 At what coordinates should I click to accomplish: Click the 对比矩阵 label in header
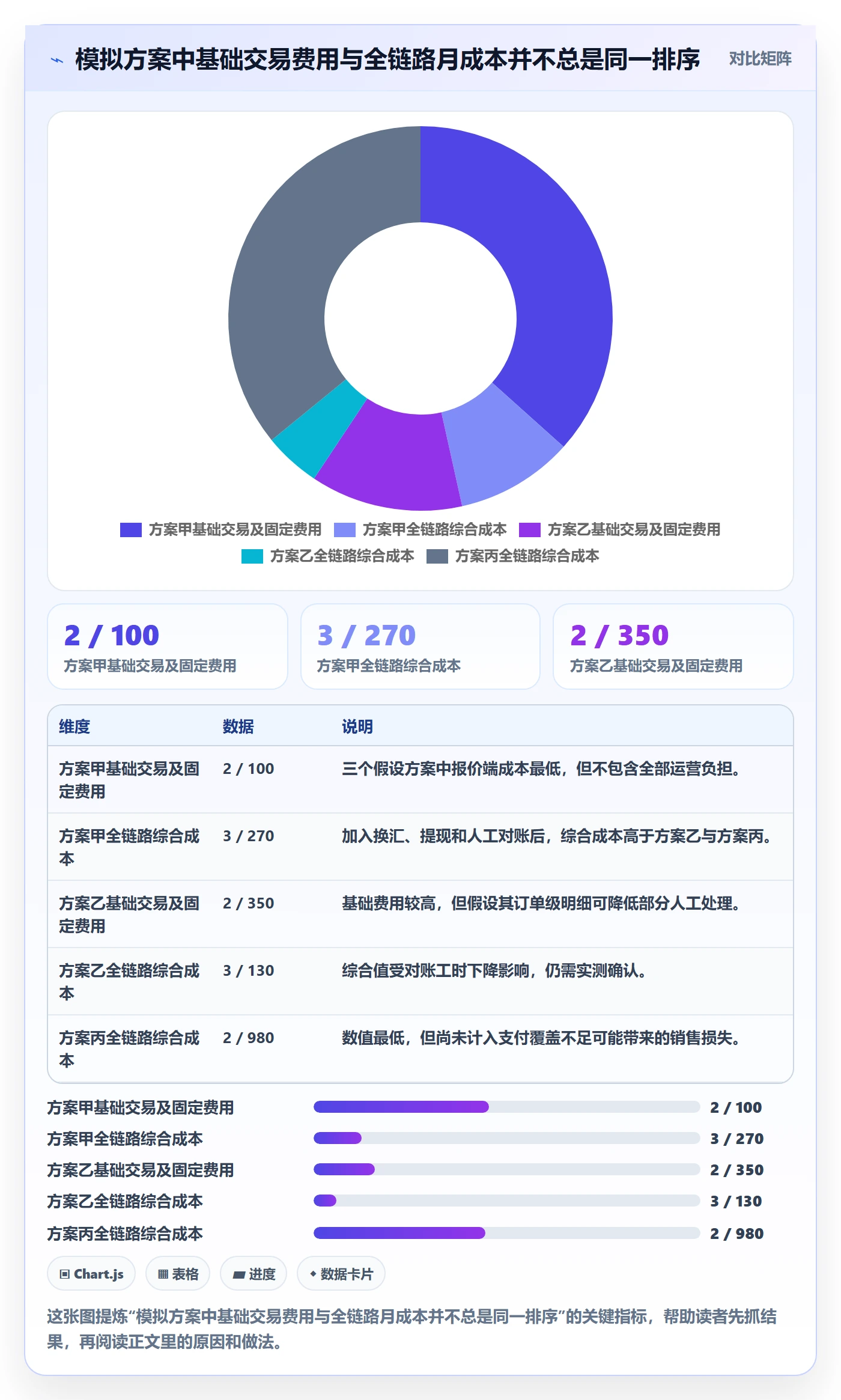(x=760, y=59)
